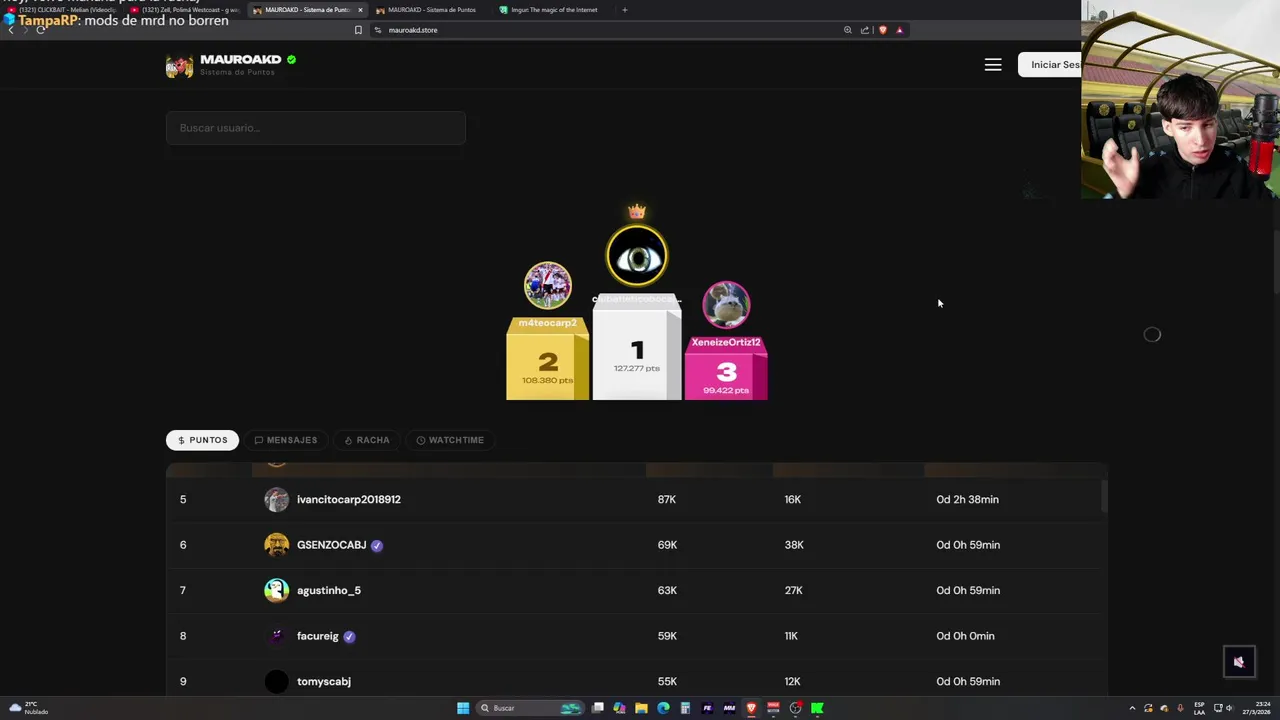
Task: Switch to second MAUROAKD Sistema de Puntos tab
Action: (x=431, y=10)
